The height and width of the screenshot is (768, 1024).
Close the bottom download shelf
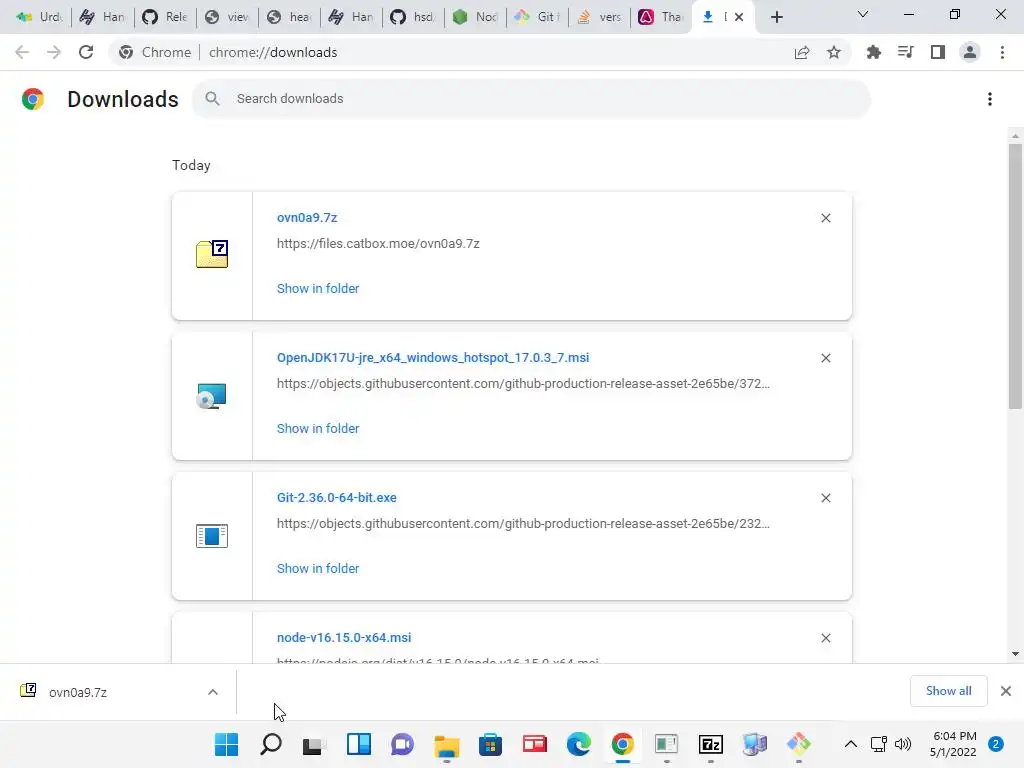coord(1006,691)
